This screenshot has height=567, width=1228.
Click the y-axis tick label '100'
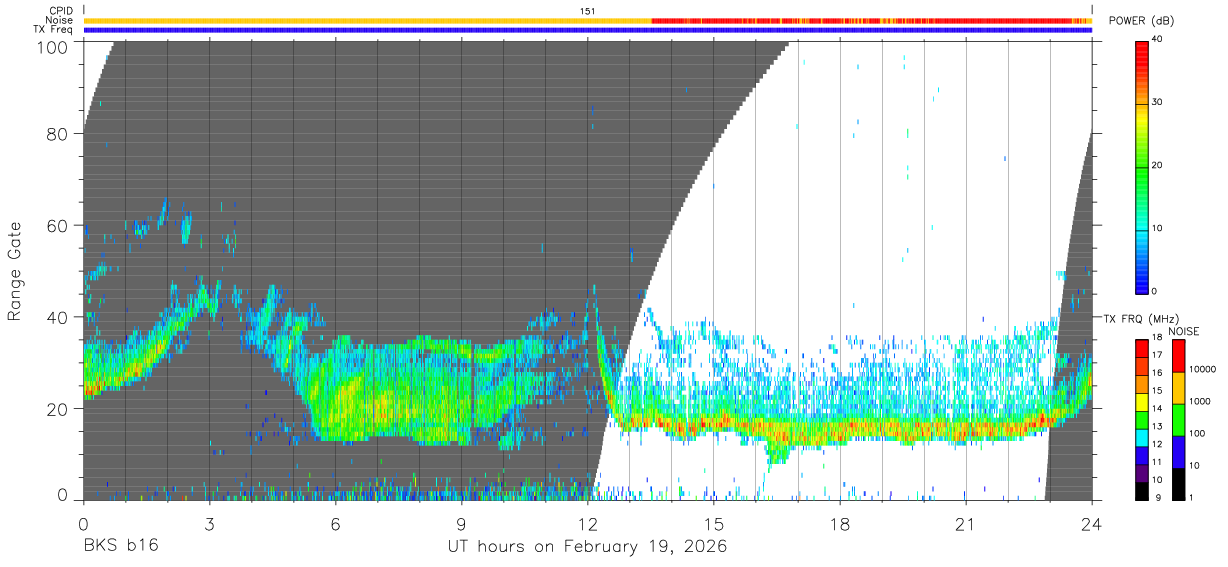pos(53,46)
